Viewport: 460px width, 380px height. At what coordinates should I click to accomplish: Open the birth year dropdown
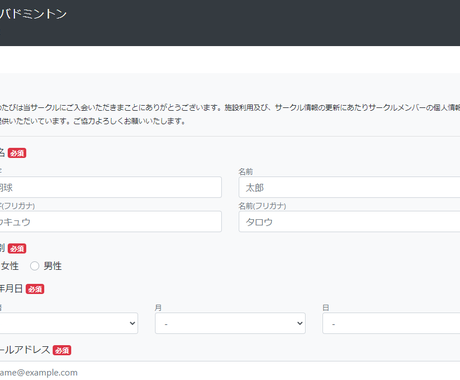coord(69,323)
